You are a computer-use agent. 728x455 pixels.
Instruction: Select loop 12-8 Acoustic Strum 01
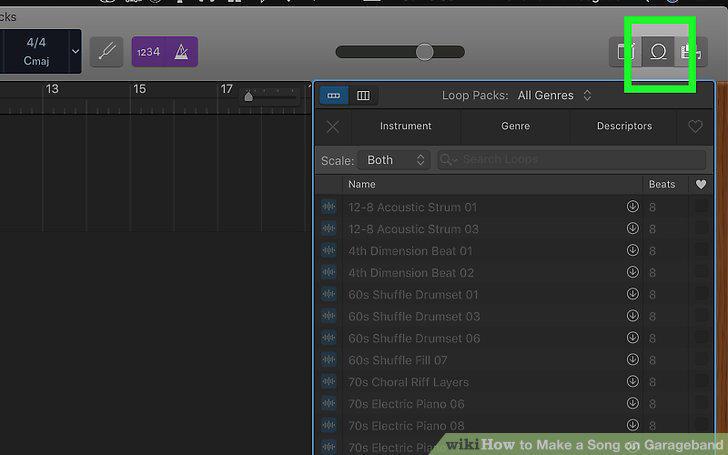point(412,207)
